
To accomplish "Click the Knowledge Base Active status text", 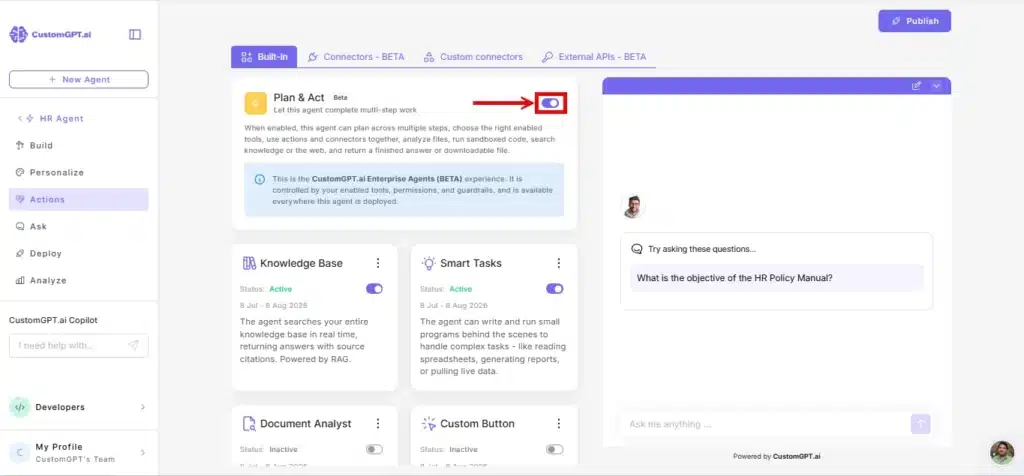I will pos(281,289).
